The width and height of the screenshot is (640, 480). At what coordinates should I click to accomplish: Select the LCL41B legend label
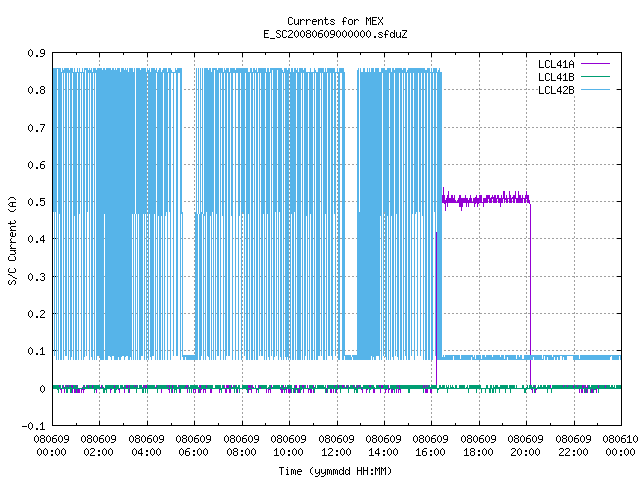[556, 77]
